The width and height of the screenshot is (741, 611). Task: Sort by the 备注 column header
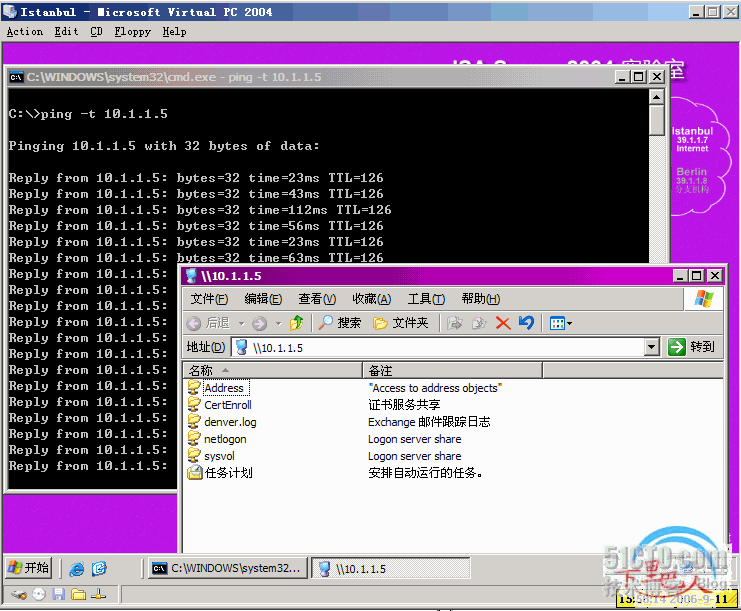(453, 370)
